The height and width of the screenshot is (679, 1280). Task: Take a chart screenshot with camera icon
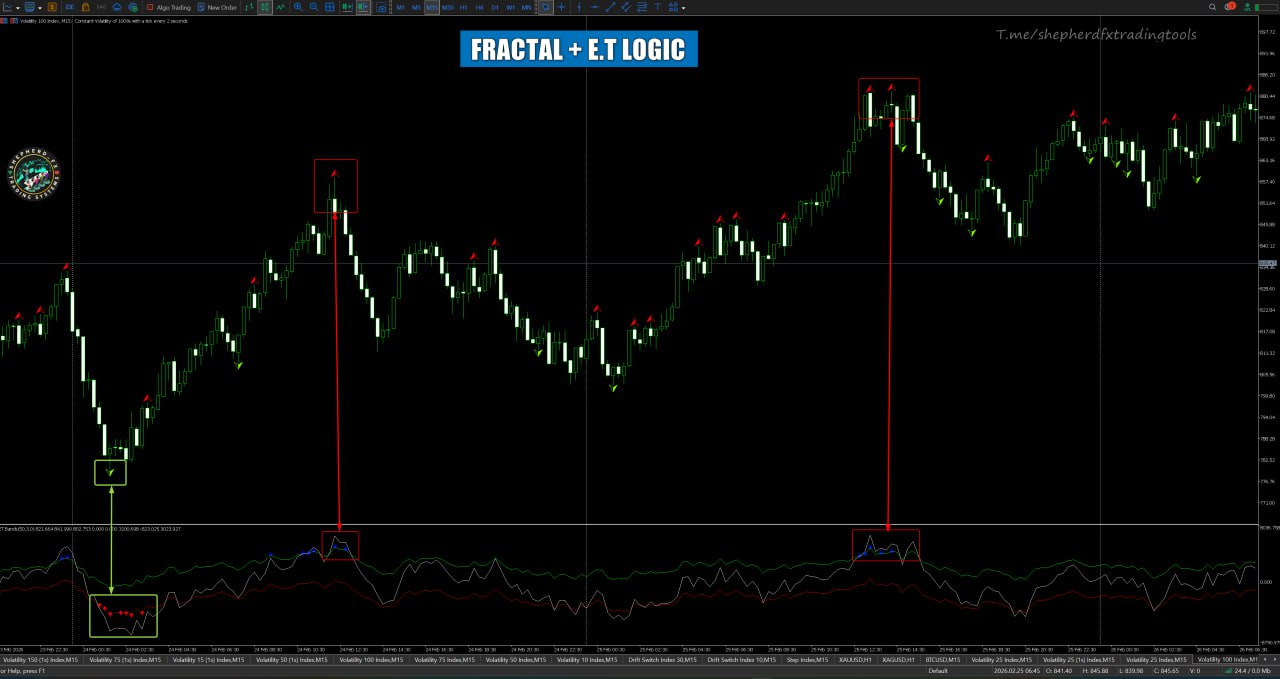pyautogui.click(x=381, y=7)
